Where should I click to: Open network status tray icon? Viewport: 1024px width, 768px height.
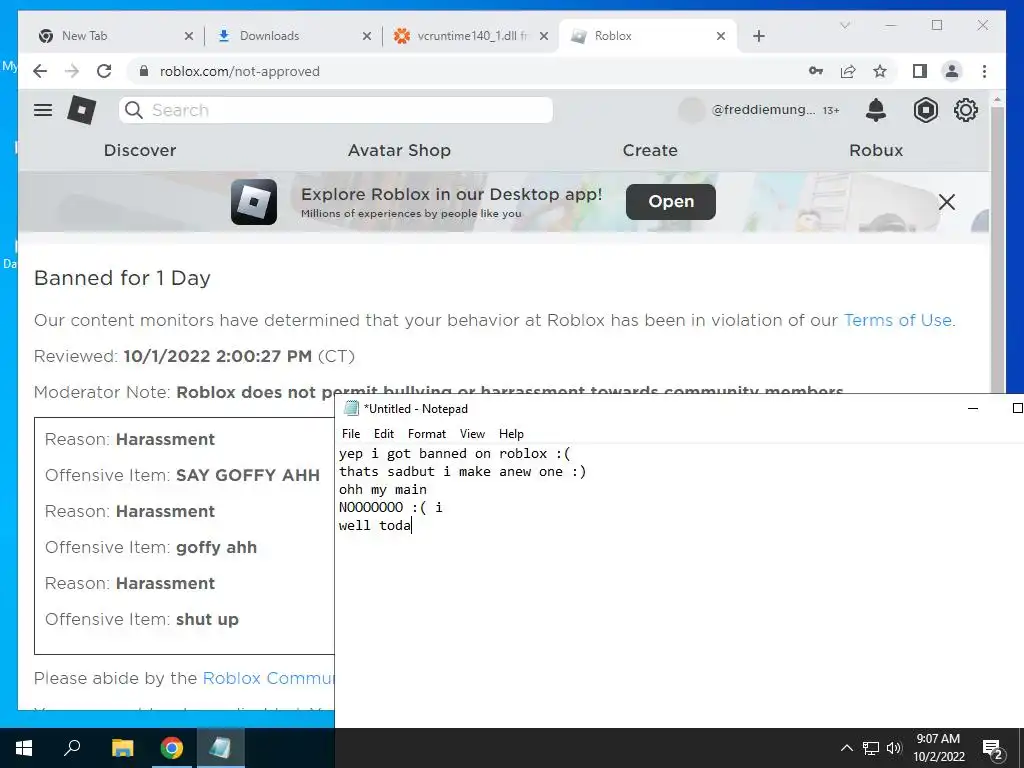tap(871, 748)
